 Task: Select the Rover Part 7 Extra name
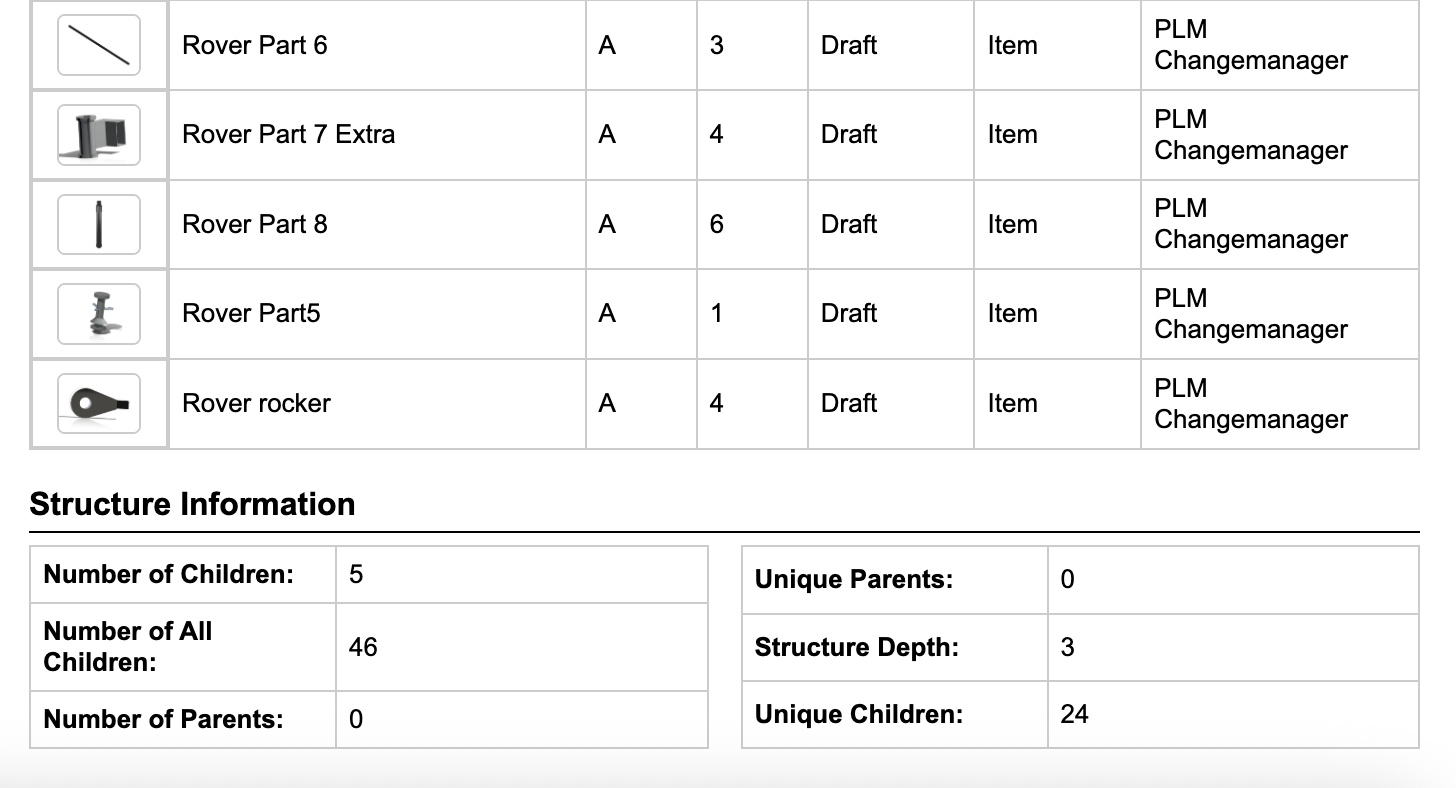(288, 135)
